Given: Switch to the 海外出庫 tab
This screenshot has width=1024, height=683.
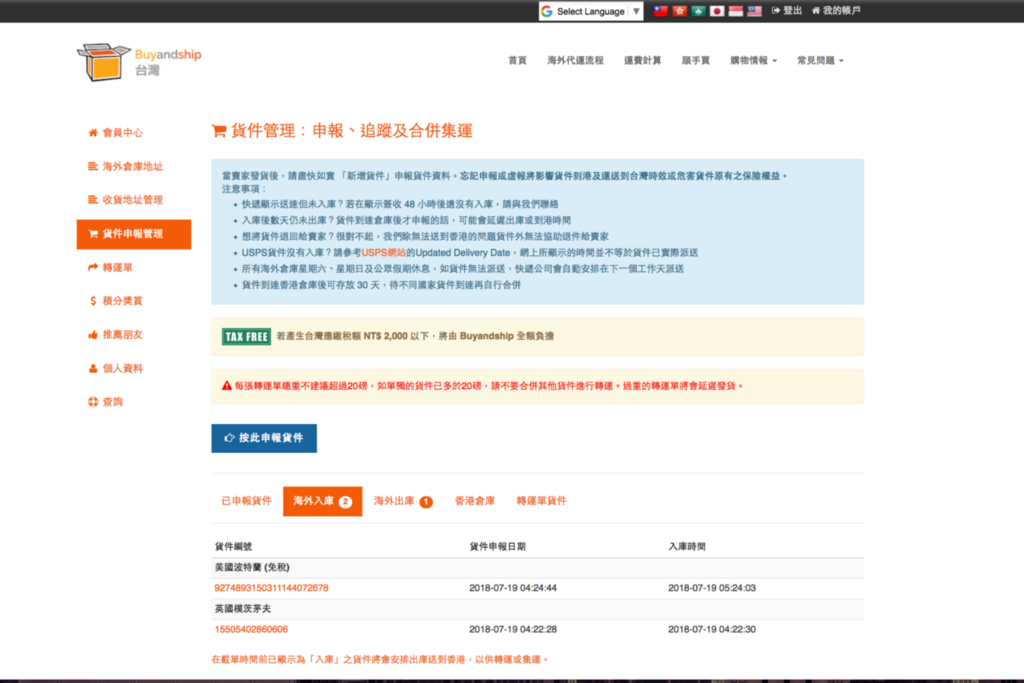Looking at the screenshot, I should pyautogui.click(x=403, y=501).
